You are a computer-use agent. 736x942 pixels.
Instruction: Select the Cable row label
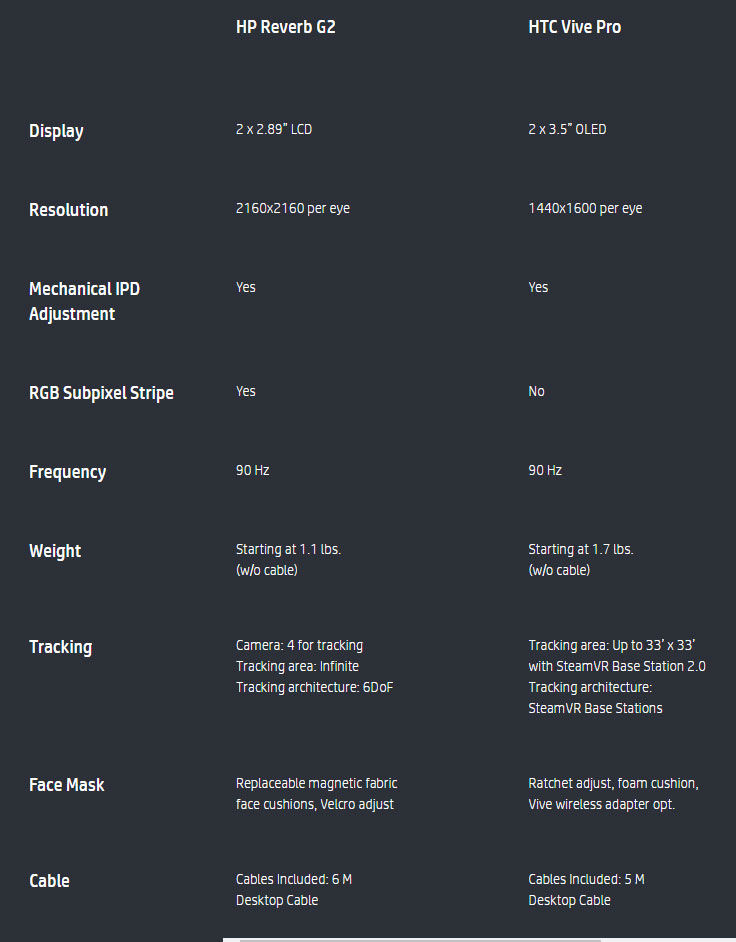point(49,881)
